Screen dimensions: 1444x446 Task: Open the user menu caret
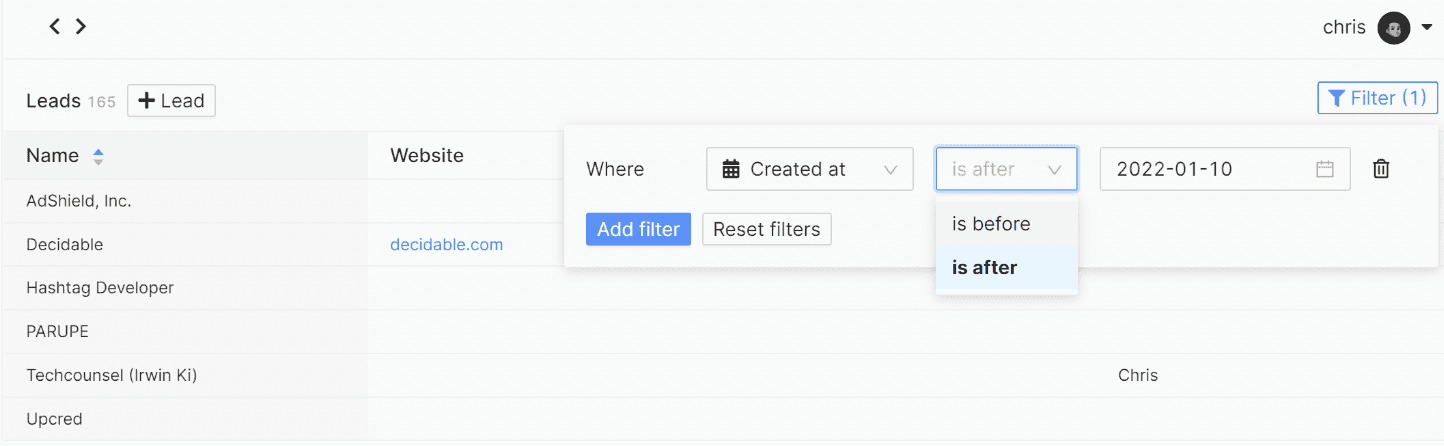pos(1427,27)
